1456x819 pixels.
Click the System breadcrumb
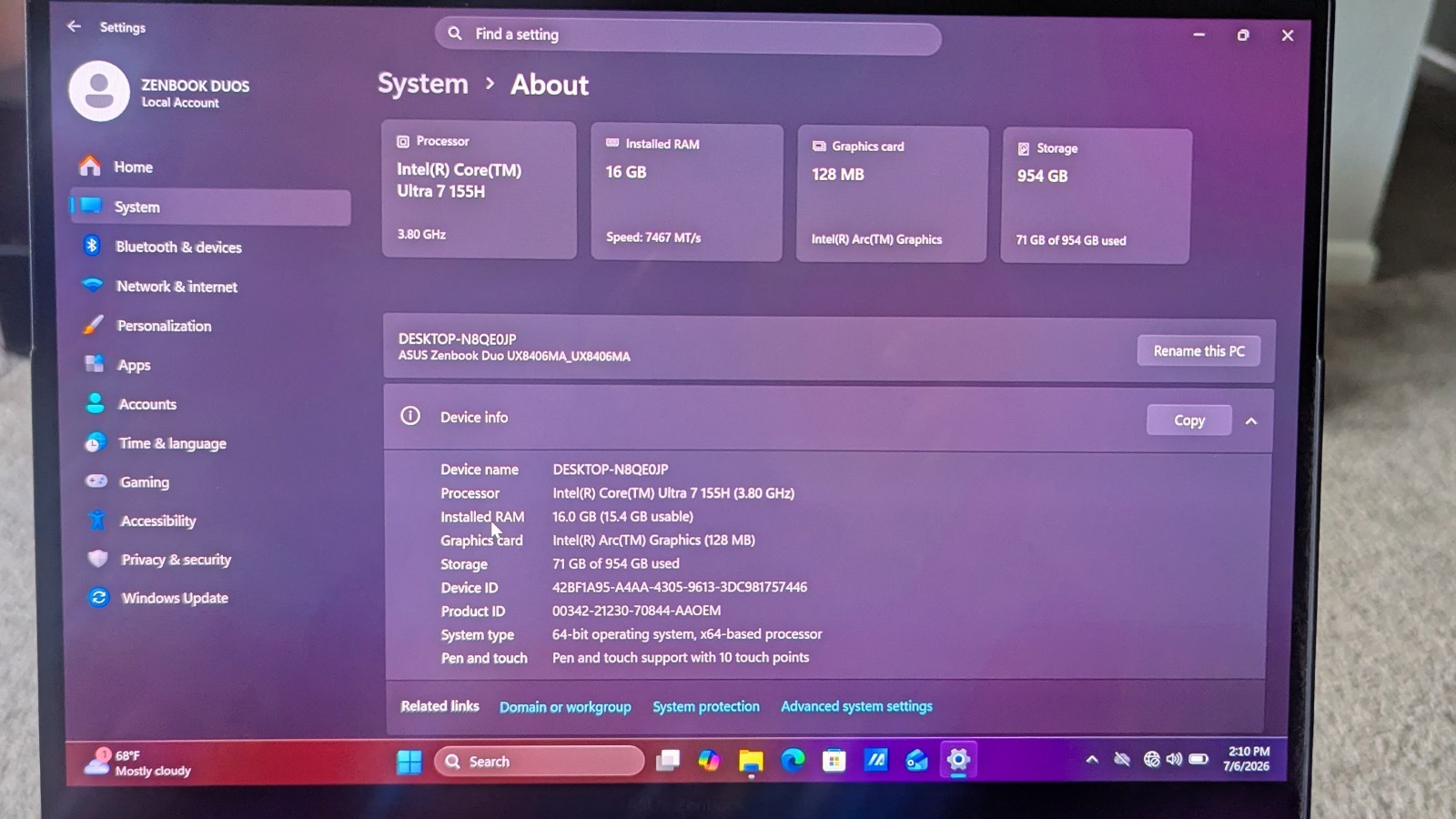pyautogui.click(x=422, y=84)
